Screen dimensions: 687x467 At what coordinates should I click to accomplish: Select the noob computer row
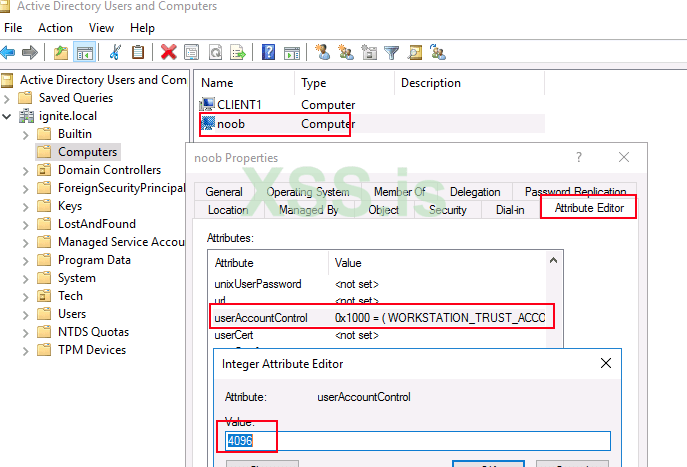372,124
